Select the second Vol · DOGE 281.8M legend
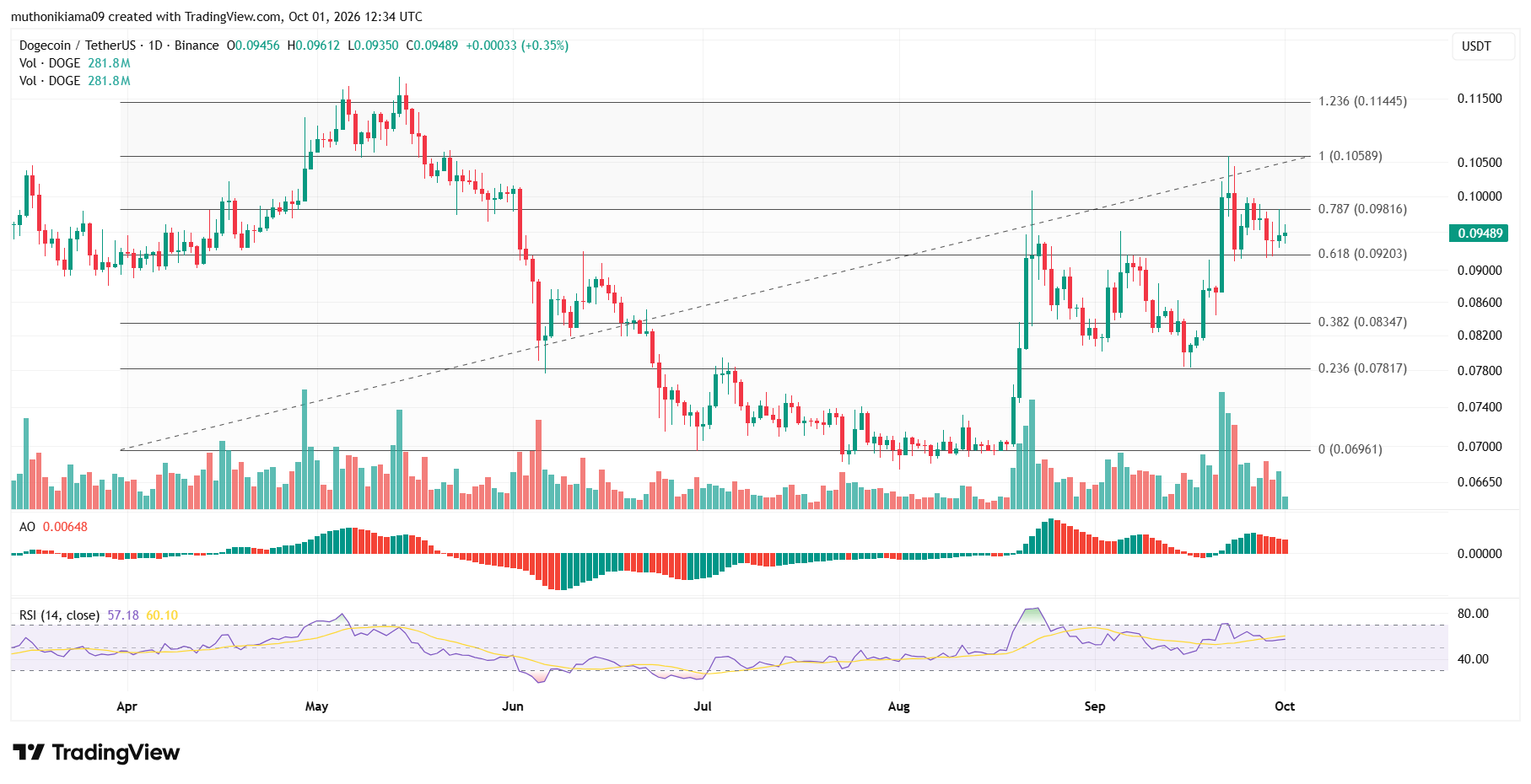This screenshot has height=784, width=1531. click(x=75, y=81)
